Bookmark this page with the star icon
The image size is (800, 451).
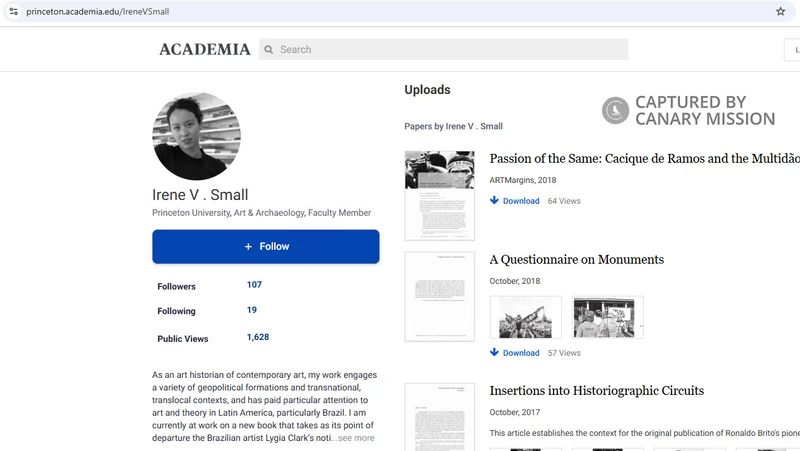780,11
